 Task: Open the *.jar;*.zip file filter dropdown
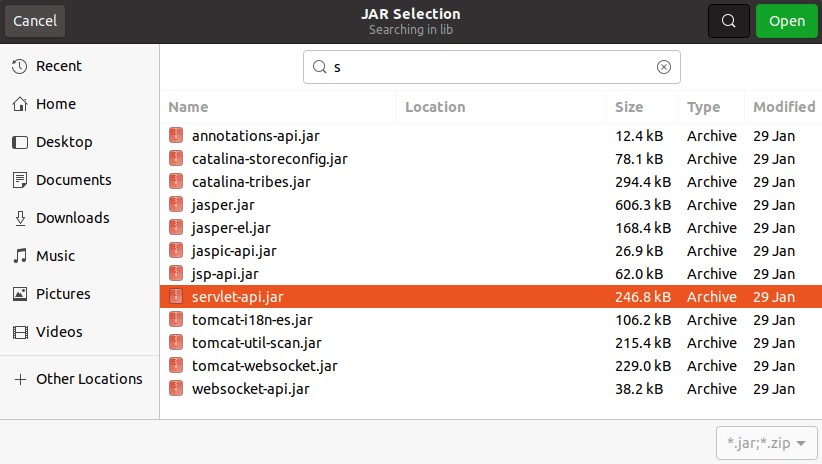767,442
